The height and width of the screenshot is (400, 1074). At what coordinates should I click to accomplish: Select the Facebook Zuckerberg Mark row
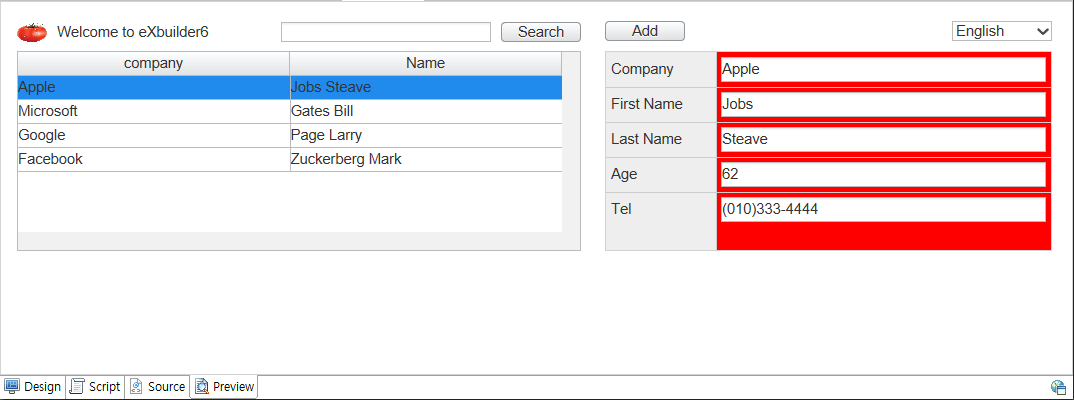point(345,159)
